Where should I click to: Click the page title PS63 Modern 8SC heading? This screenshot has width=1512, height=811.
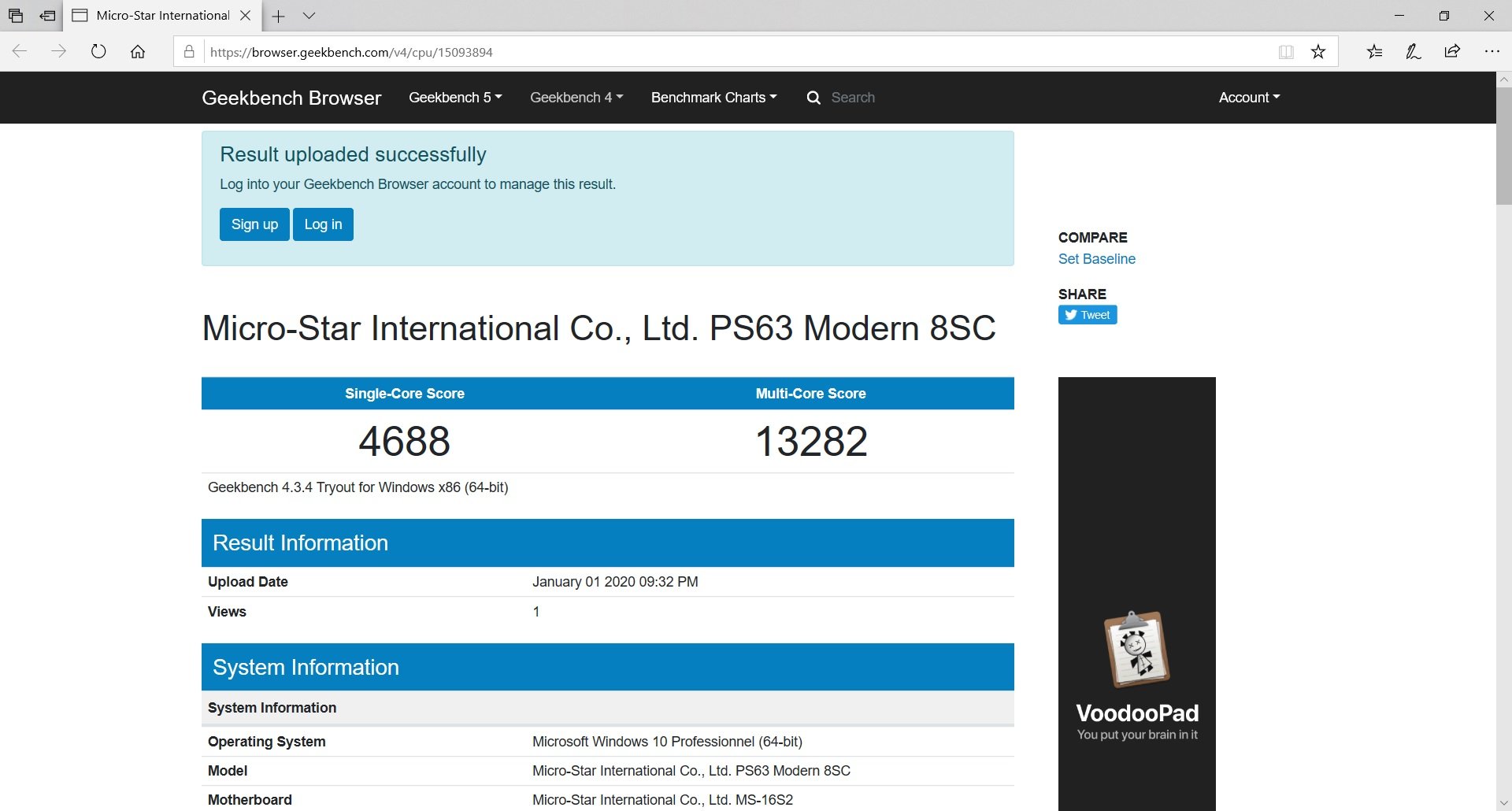click(598, 328)
